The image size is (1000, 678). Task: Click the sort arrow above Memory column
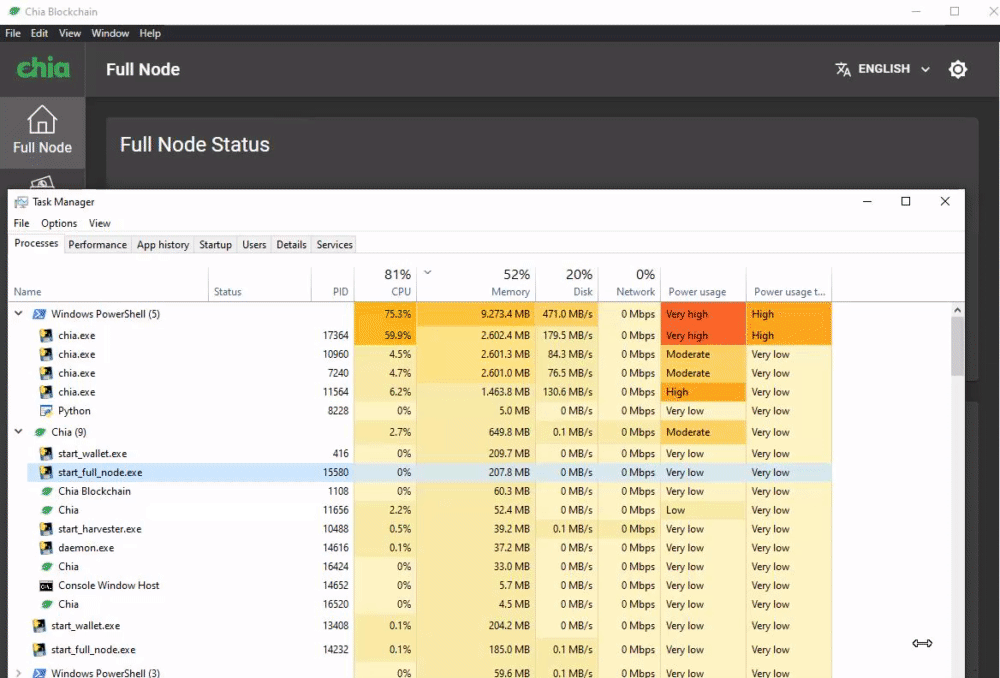[x=428, y=272]
